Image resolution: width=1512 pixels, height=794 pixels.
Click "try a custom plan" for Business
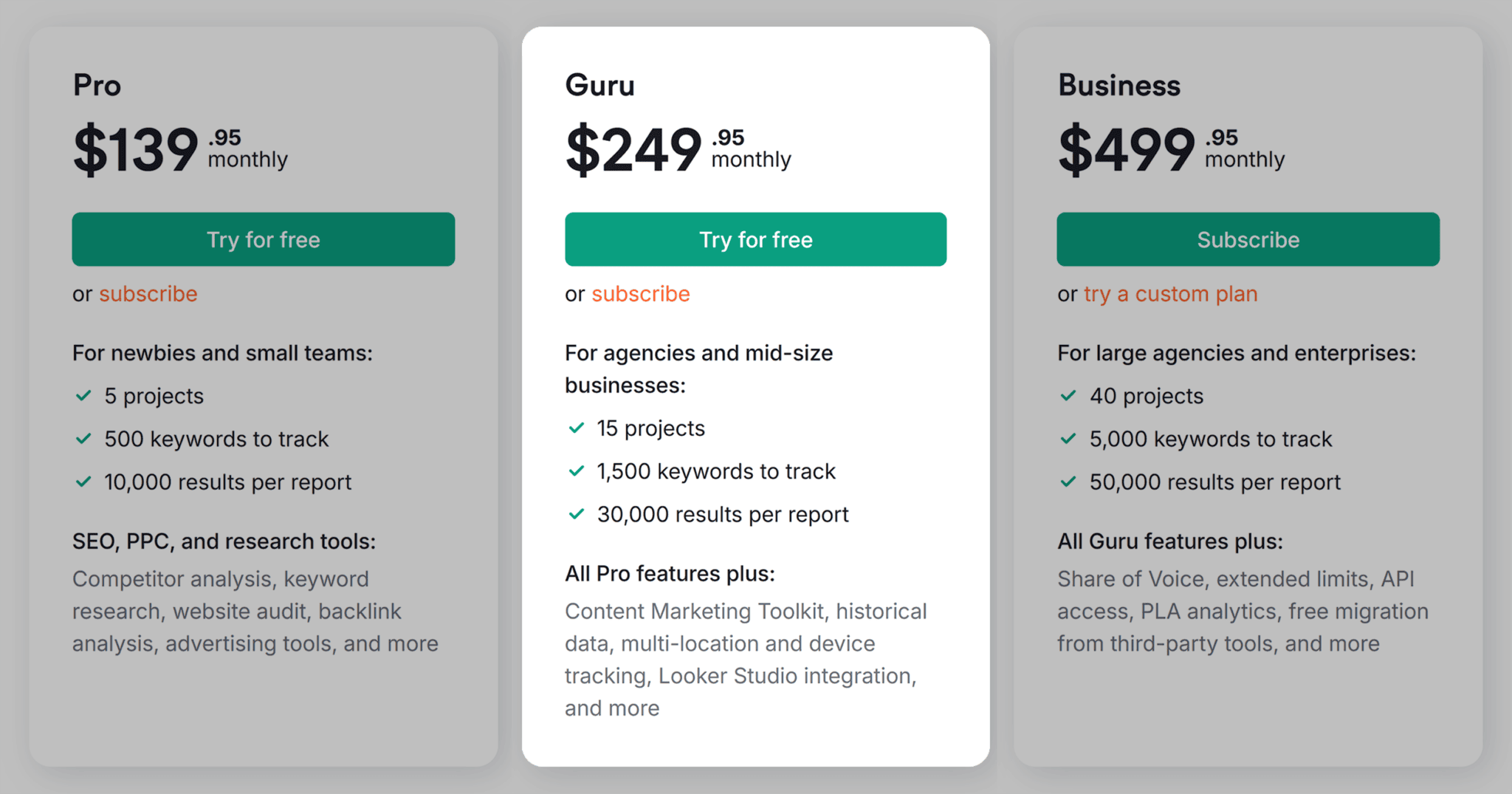1169,293
